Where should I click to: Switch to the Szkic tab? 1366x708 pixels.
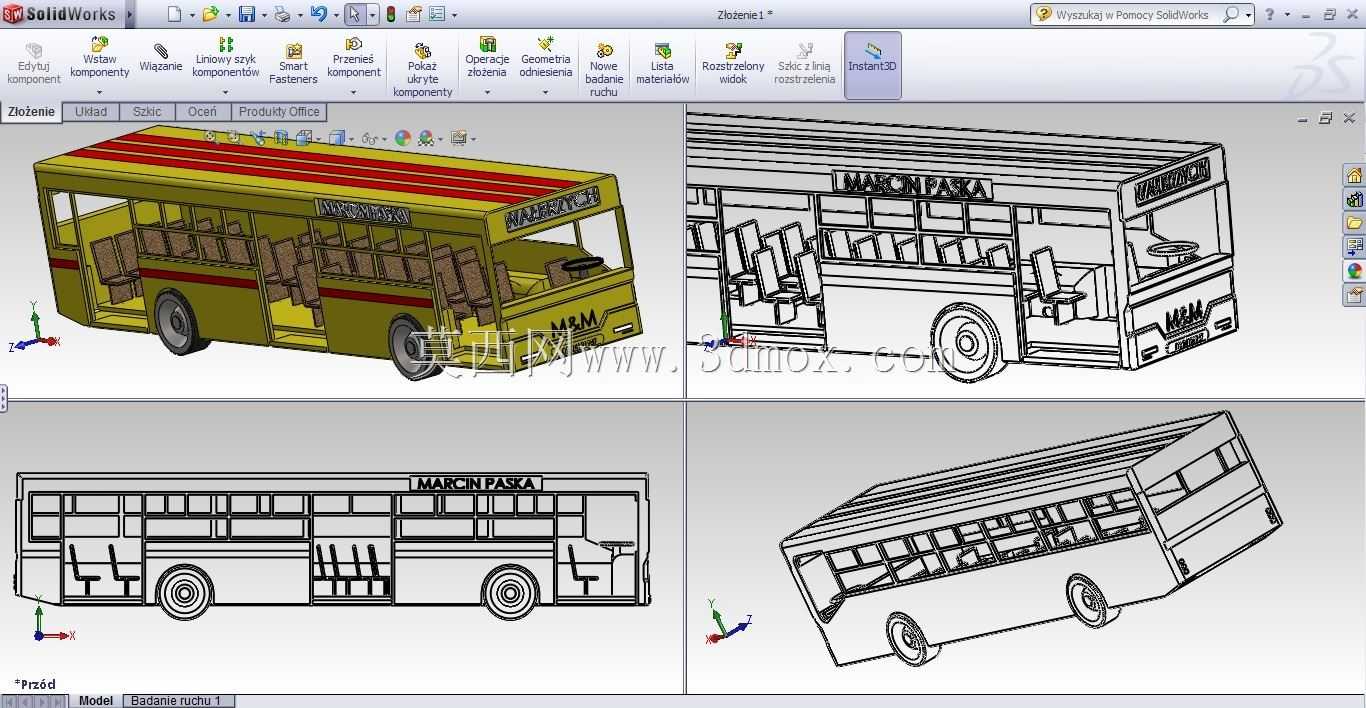(147, 112)
